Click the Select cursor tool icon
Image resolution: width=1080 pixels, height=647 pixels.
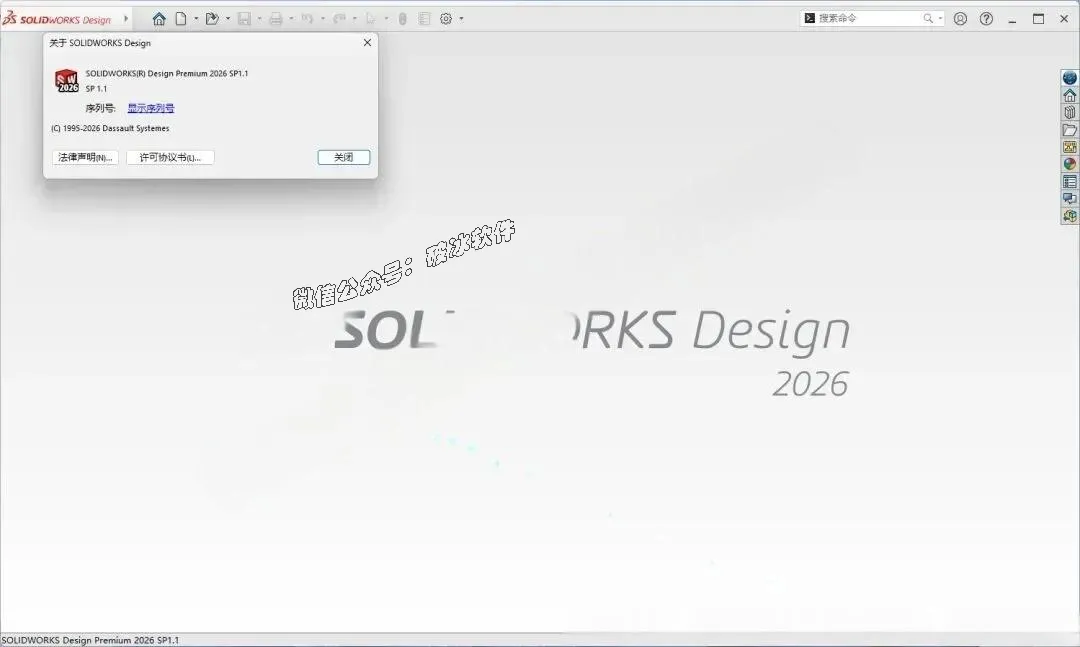pyautogui.click(x=371, y=19)
